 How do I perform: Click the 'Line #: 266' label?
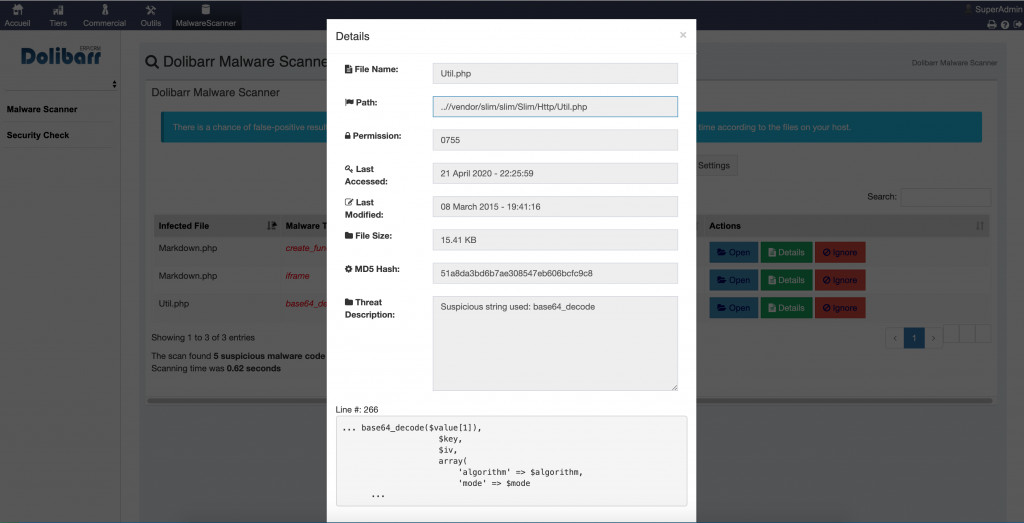pyautogui.click(x=357, y=409)
